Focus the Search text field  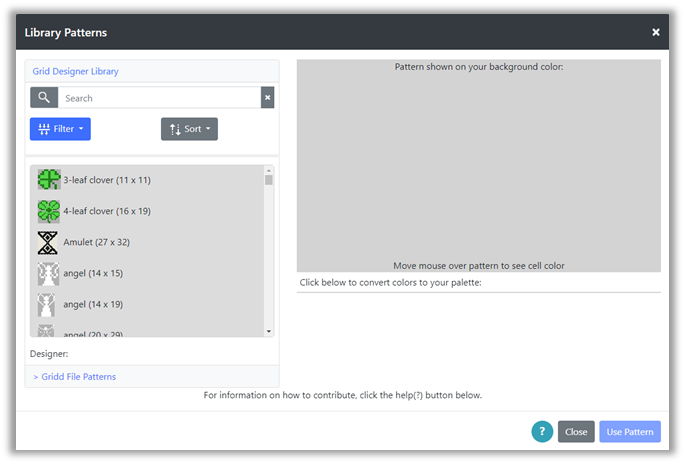pyautogui.click(x=160, y=98)
